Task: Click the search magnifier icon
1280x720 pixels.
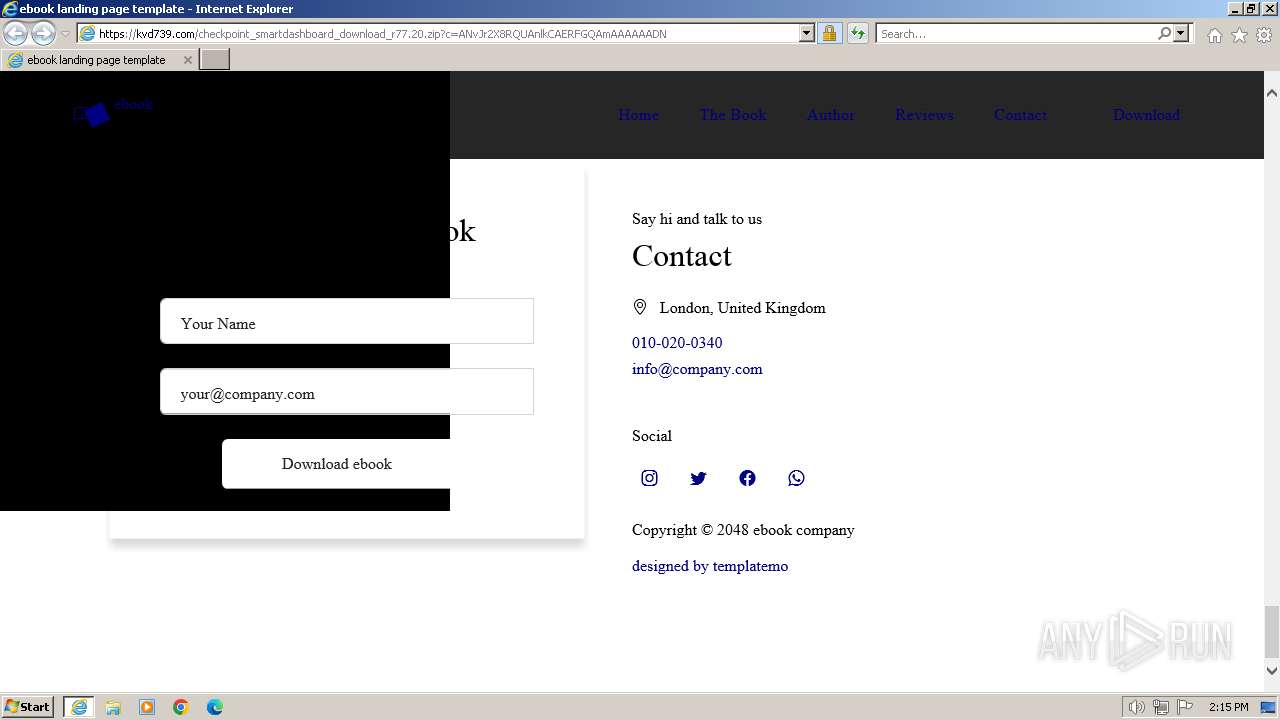Action: 1164,33
